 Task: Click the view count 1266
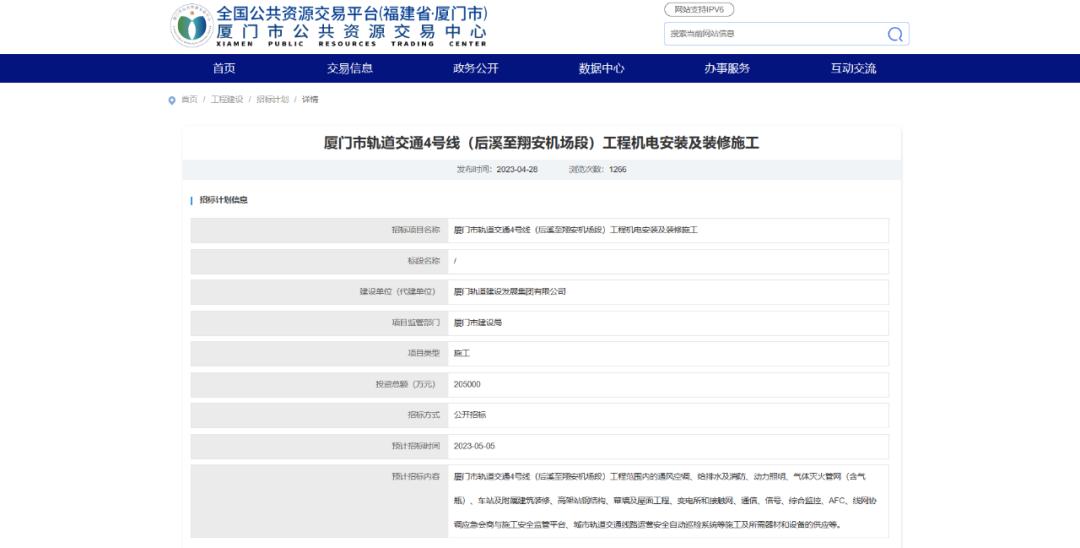(618, 169)
